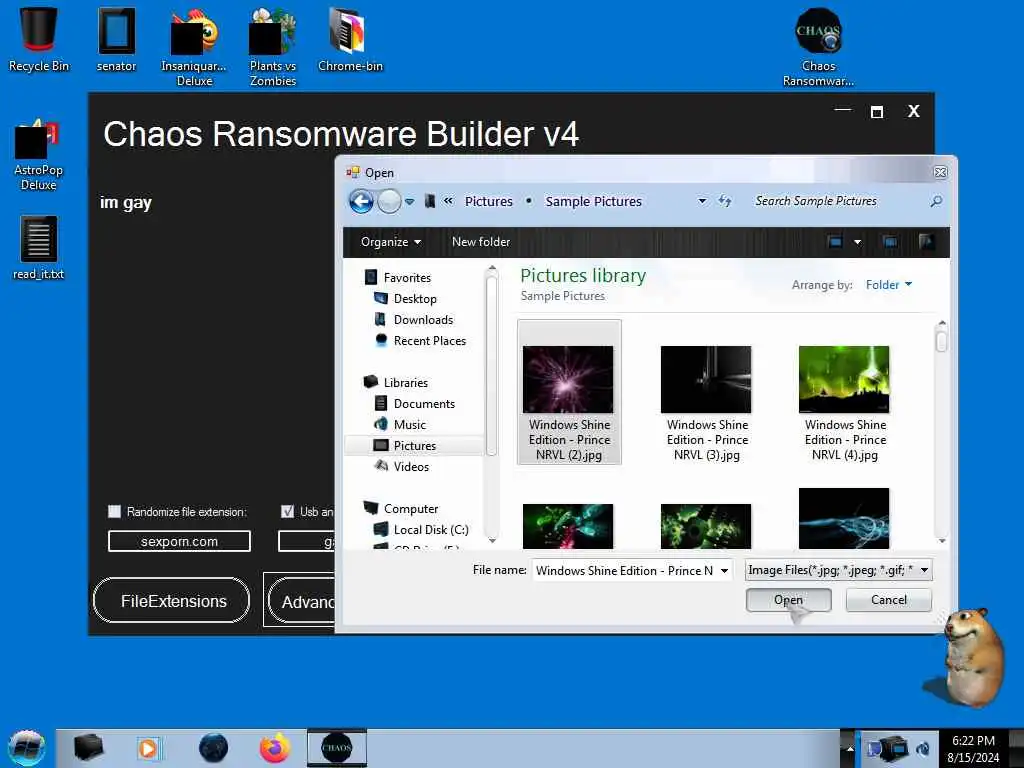Expand the address bar history dropdown
The height and width of the screenshot is (768, 1024).
pos(702,201)
